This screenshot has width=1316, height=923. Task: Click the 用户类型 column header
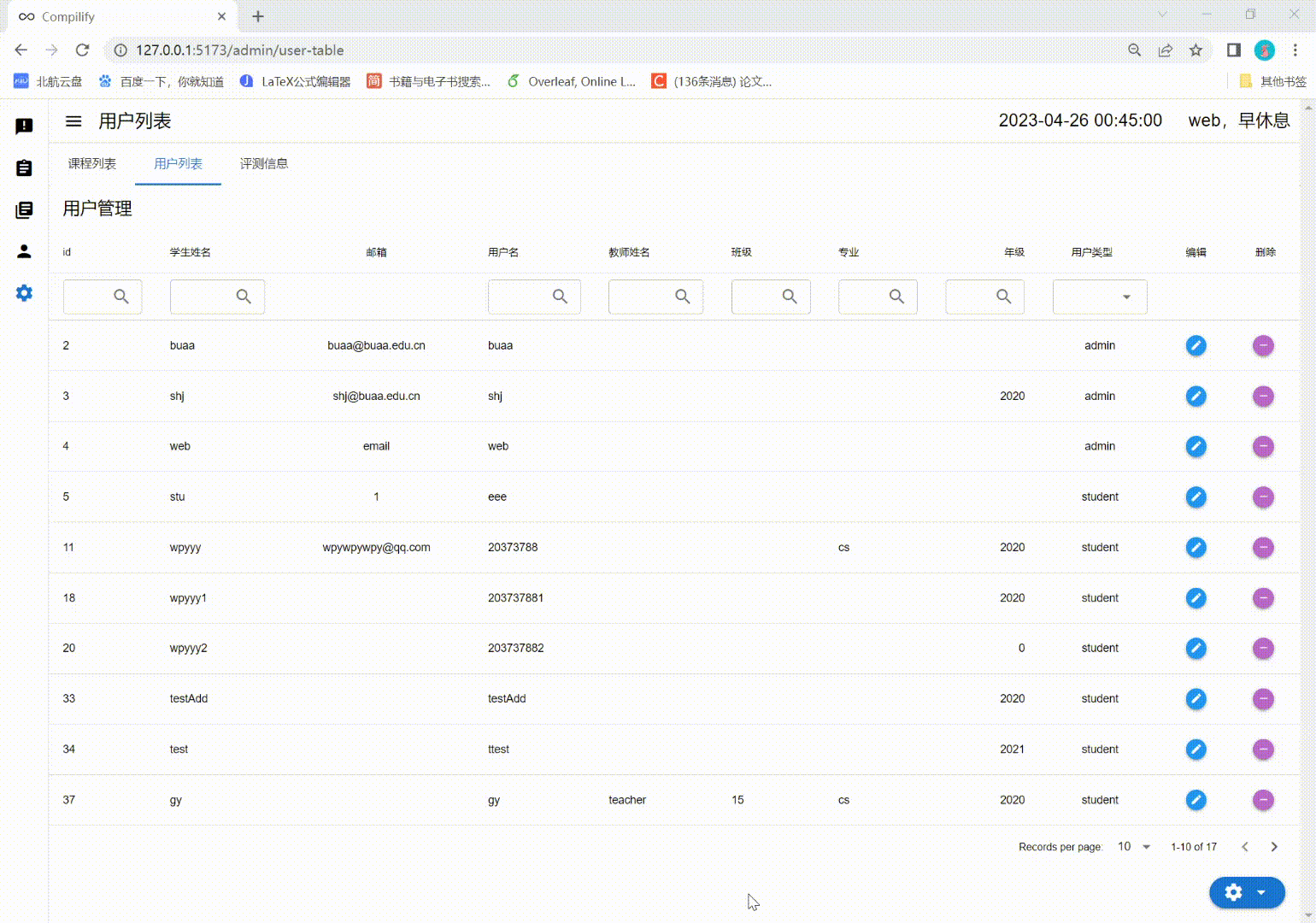[x=1091, y=252]
